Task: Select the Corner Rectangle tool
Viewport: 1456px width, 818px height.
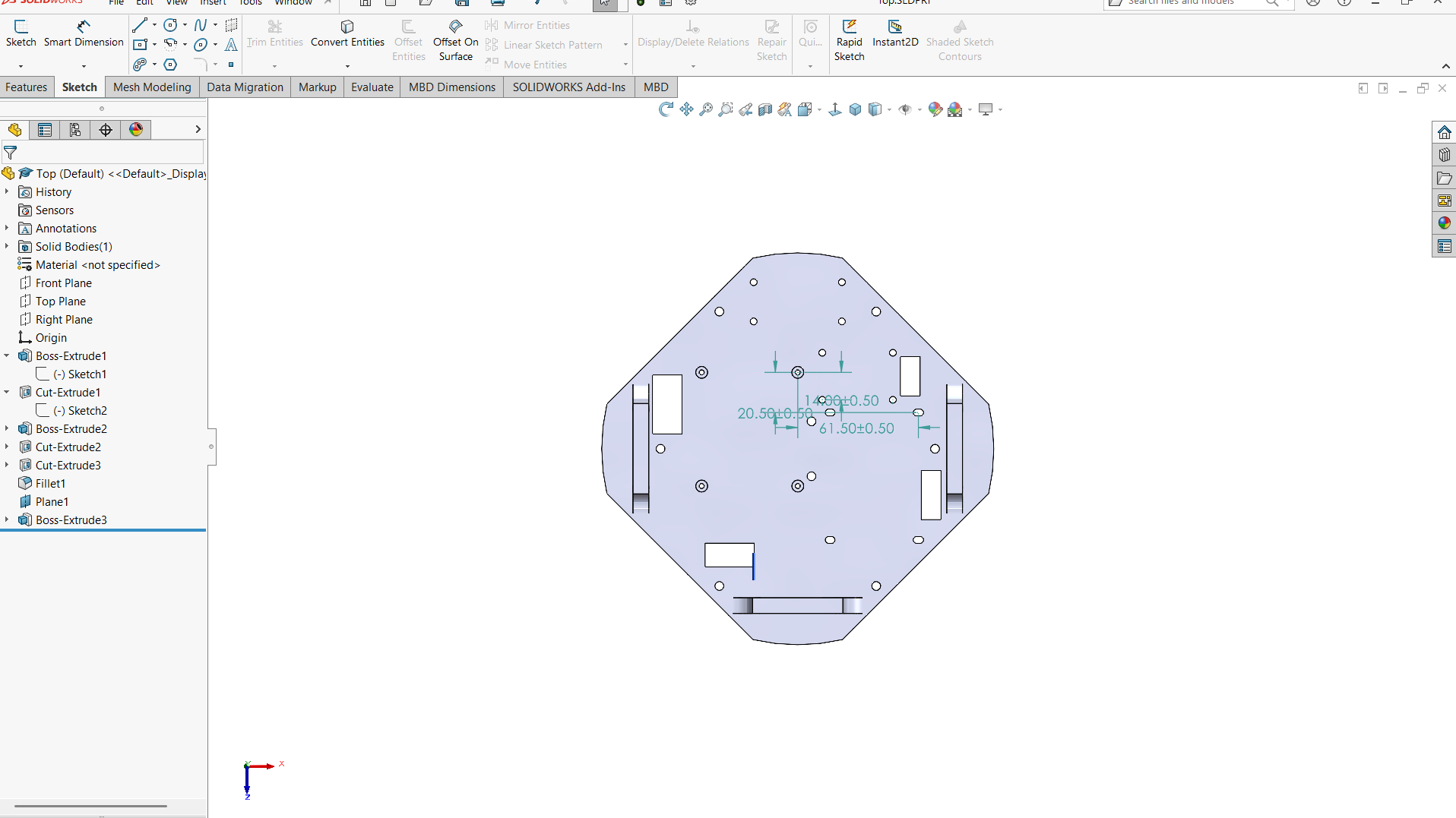Action: coord(140,45)
